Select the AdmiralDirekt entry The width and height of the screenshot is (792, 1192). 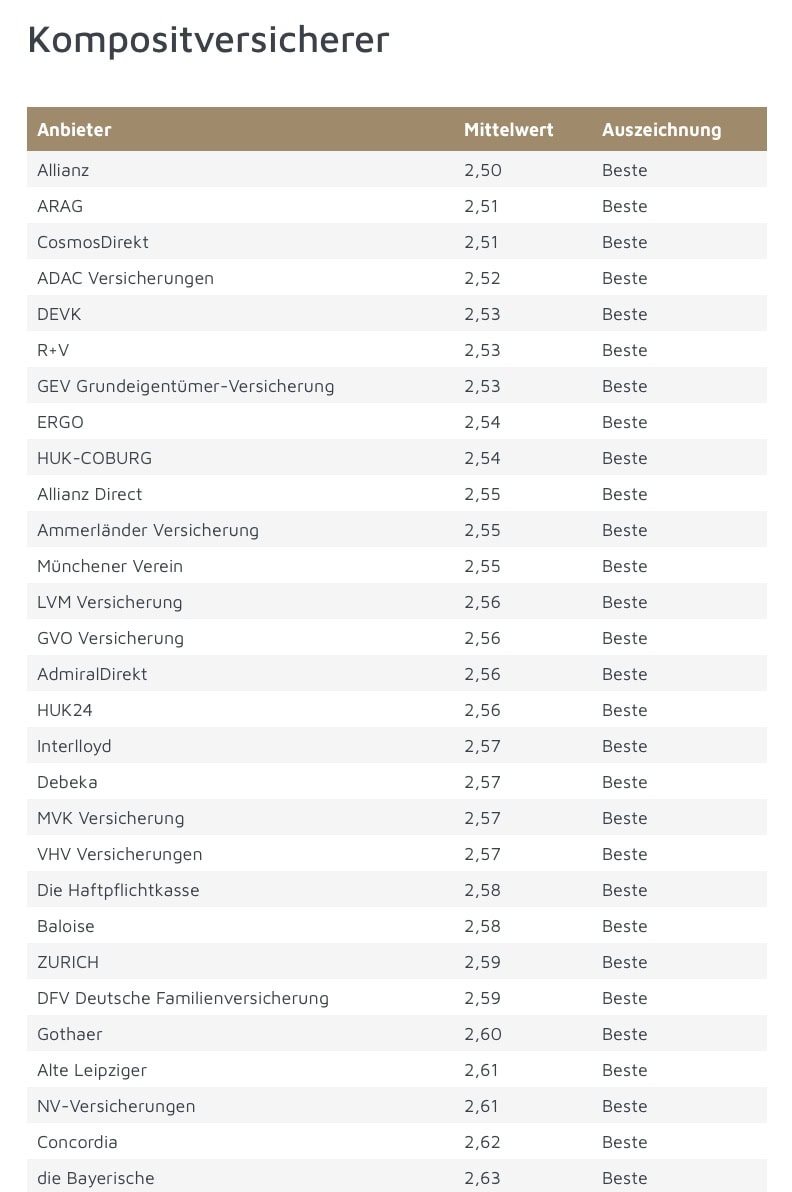click(92, 674)
